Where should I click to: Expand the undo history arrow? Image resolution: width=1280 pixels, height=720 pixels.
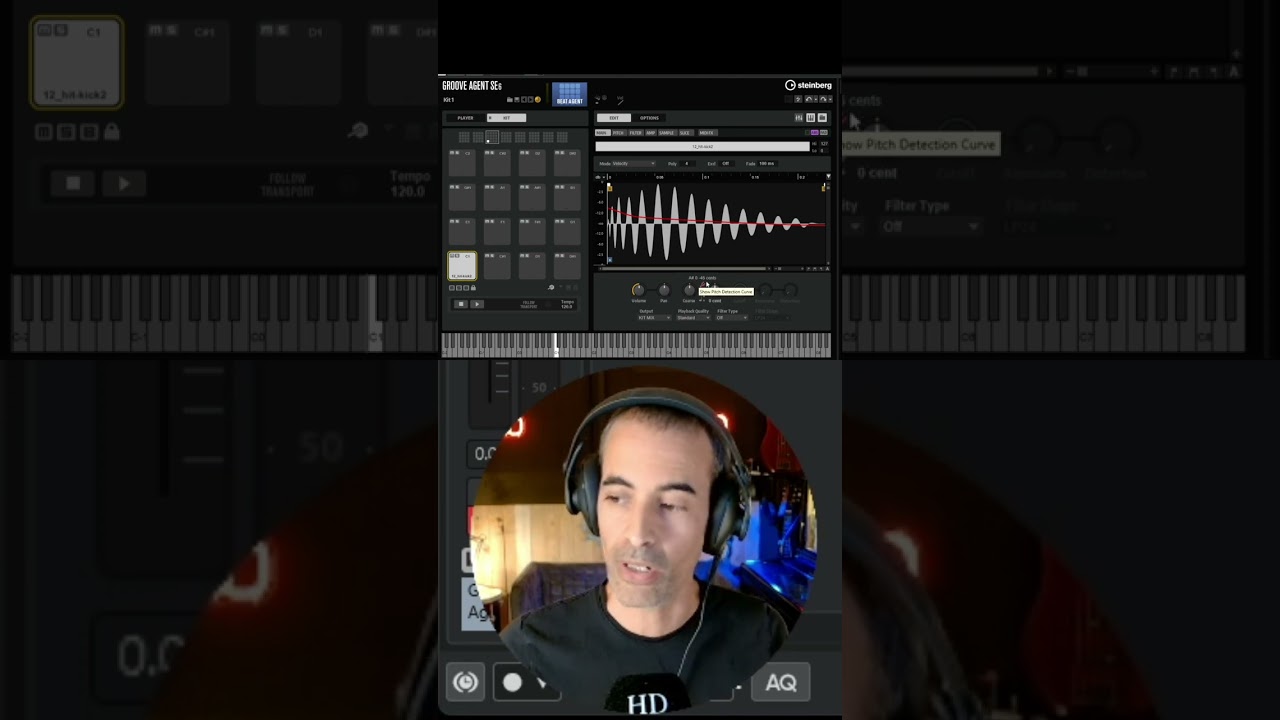816,99
